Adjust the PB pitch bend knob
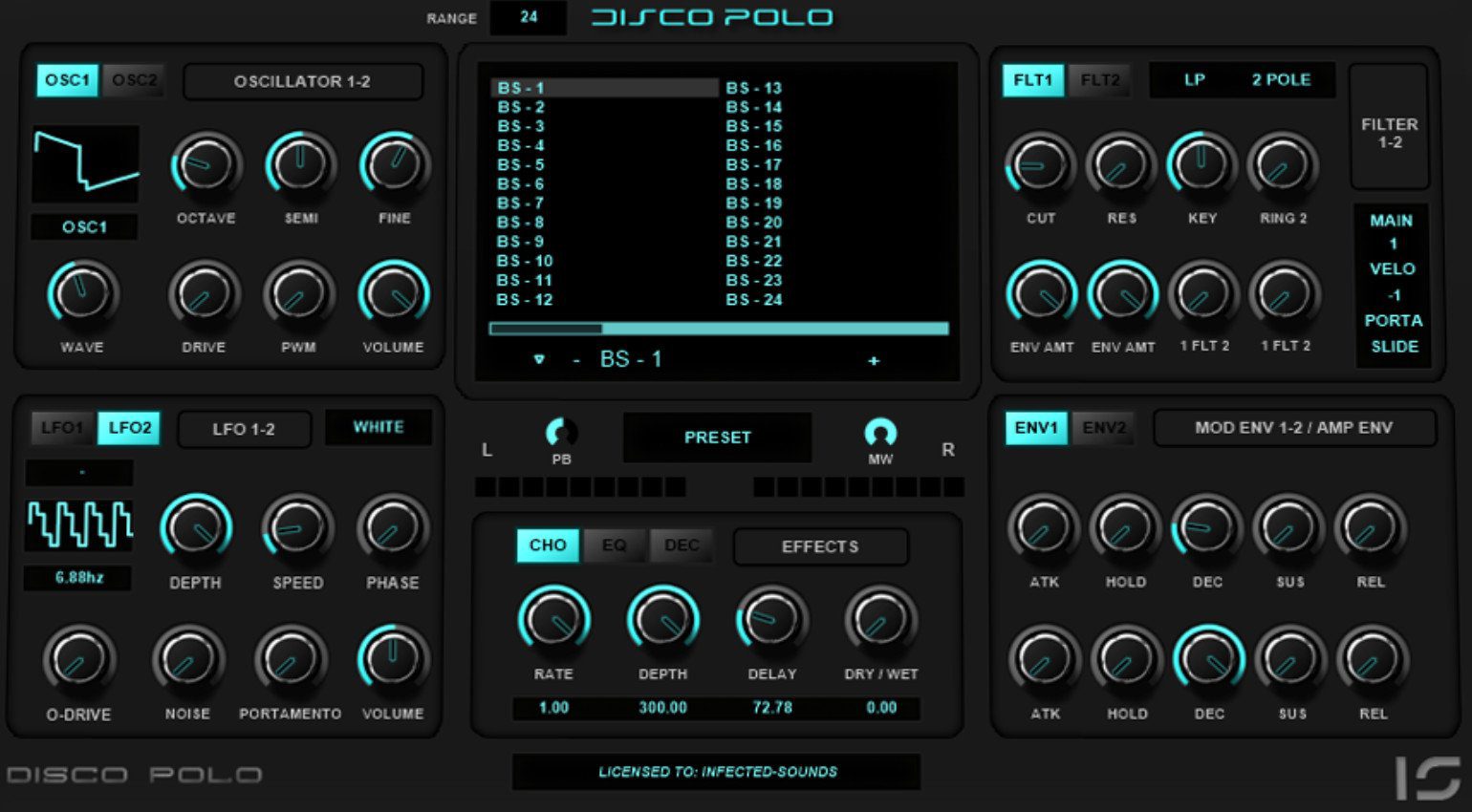Screen dimensions: 1472x812 561,433
